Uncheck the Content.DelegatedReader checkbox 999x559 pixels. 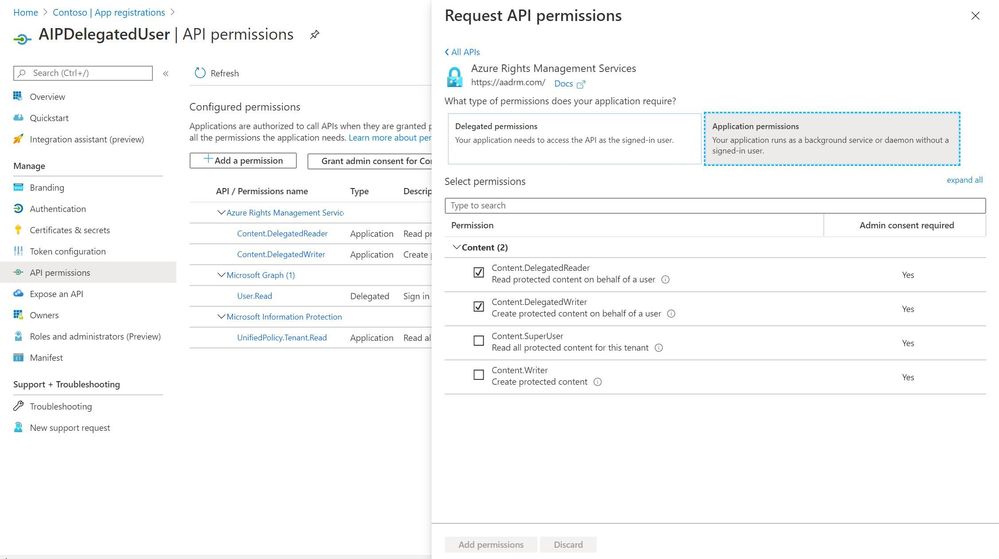click(479, 272)
